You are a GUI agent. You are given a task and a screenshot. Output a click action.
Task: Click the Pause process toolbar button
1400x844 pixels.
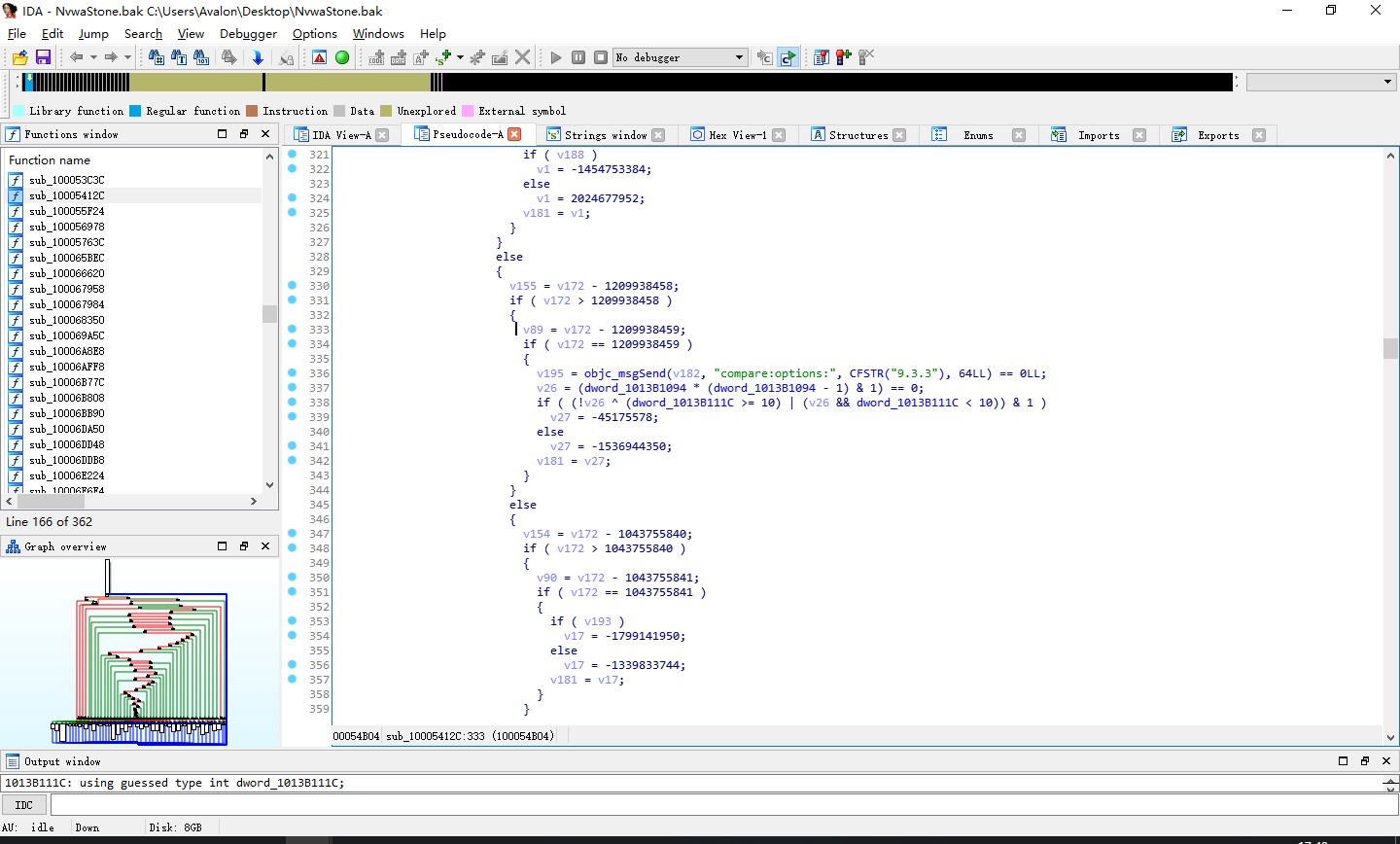[578, 57]
